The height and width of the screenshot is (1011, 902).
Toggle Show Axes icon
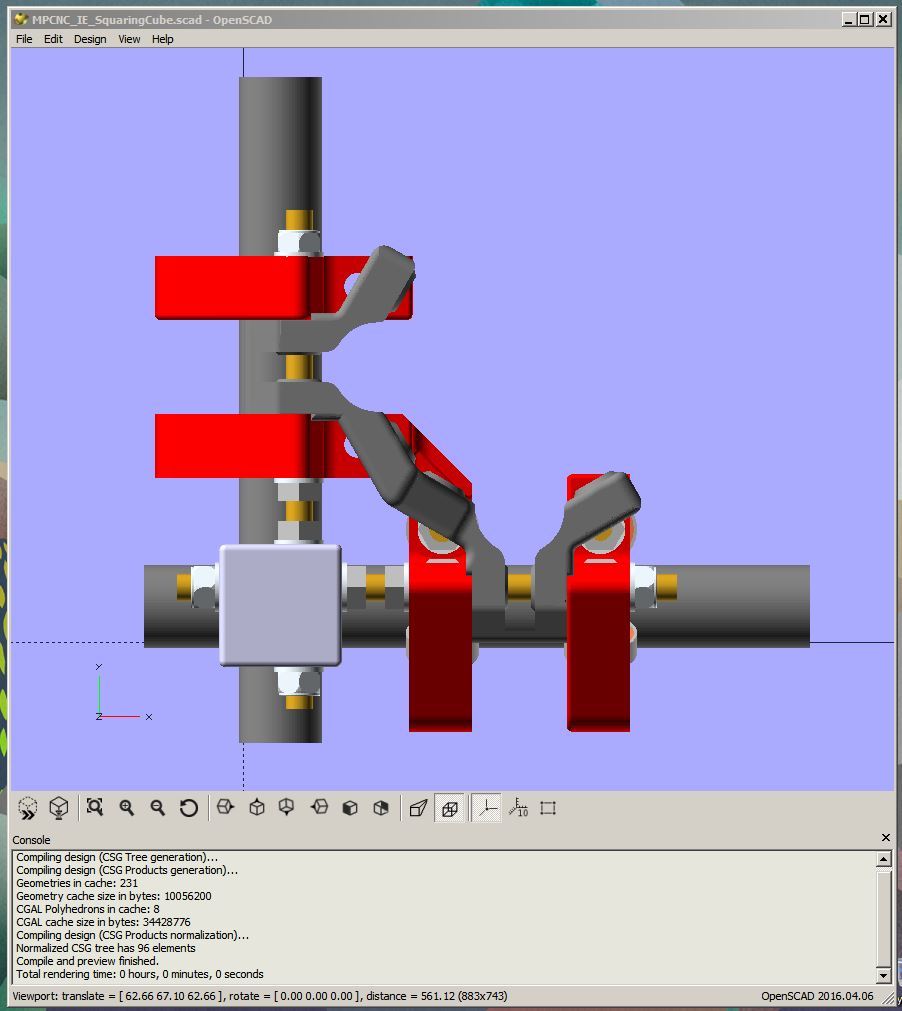tap(486, 808)
